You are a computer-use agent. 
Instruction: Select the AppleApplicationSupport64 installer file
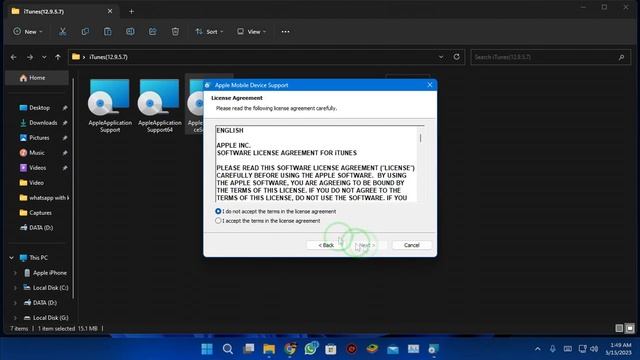point(160,106)
